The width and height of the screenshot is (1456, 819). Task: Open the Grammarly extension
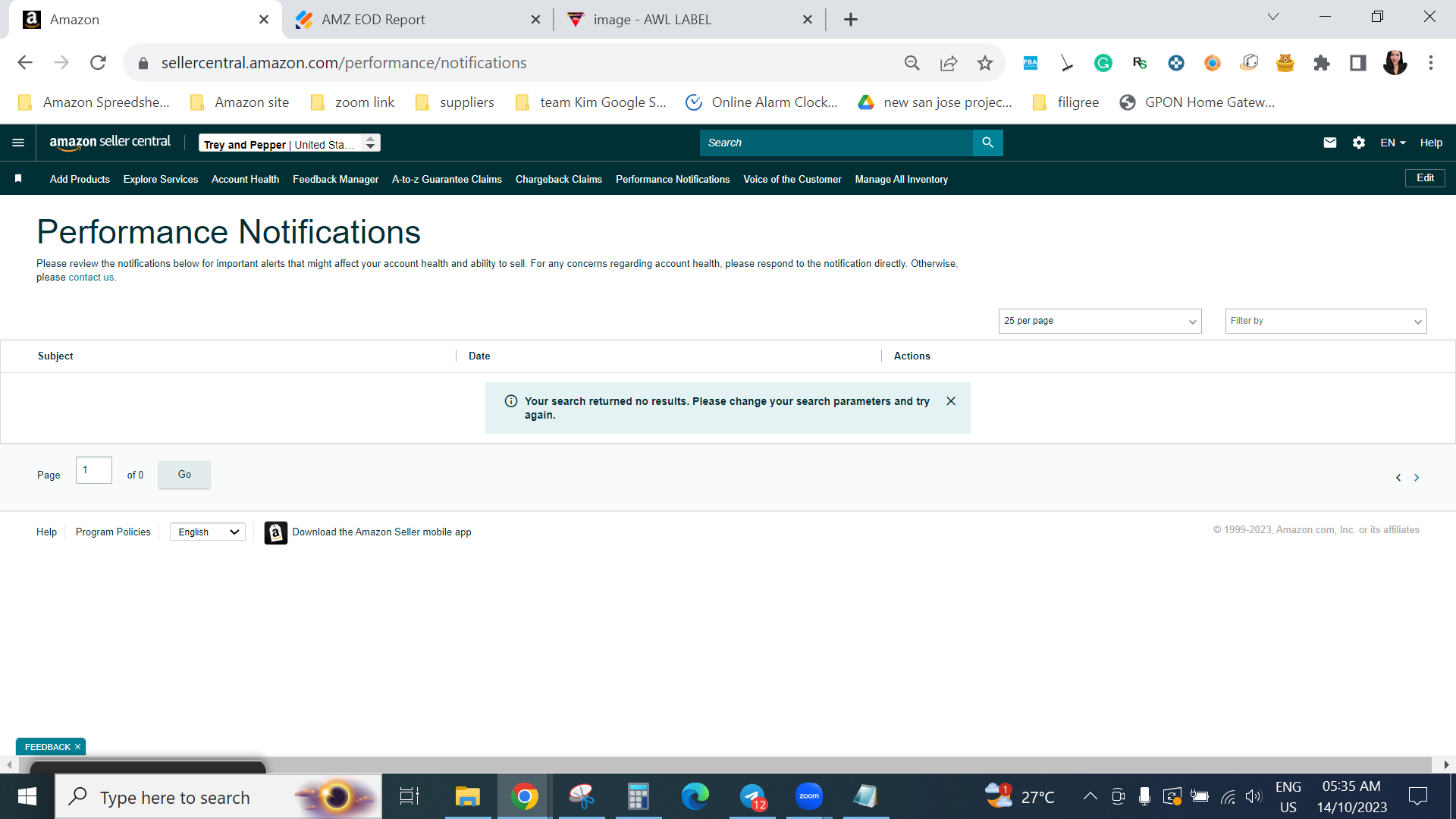pyautogui.click(x=1103, y=63)
